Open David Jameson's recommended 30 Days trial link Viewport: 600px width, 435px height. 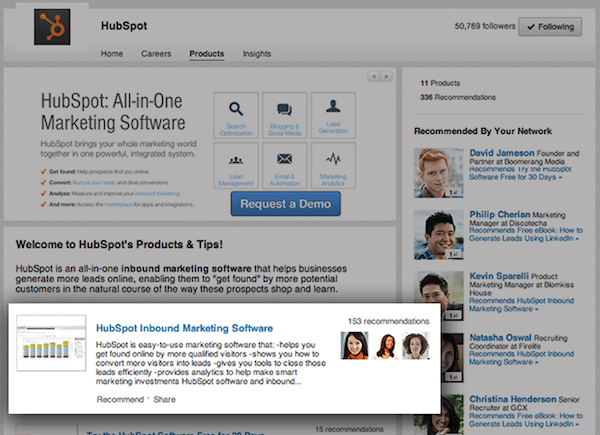tap(520, 173)
